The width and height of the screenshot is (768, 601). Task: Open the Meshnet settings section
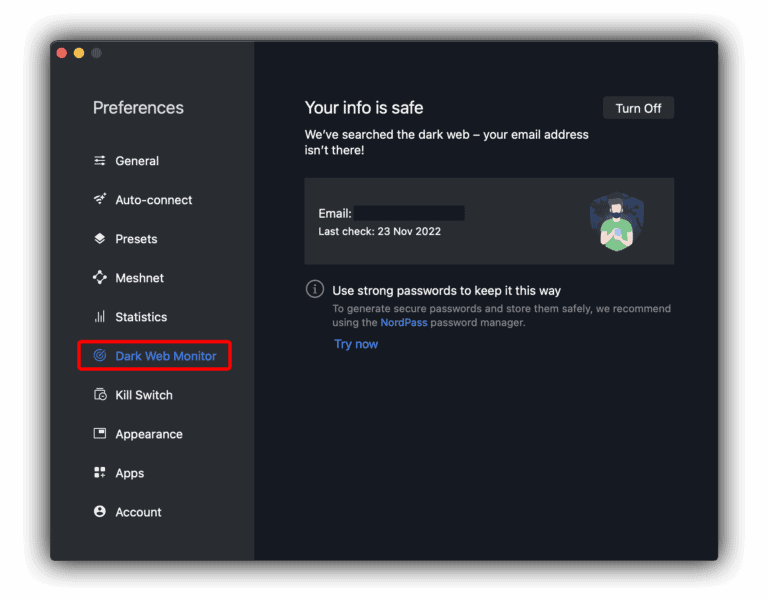(139, 278)
